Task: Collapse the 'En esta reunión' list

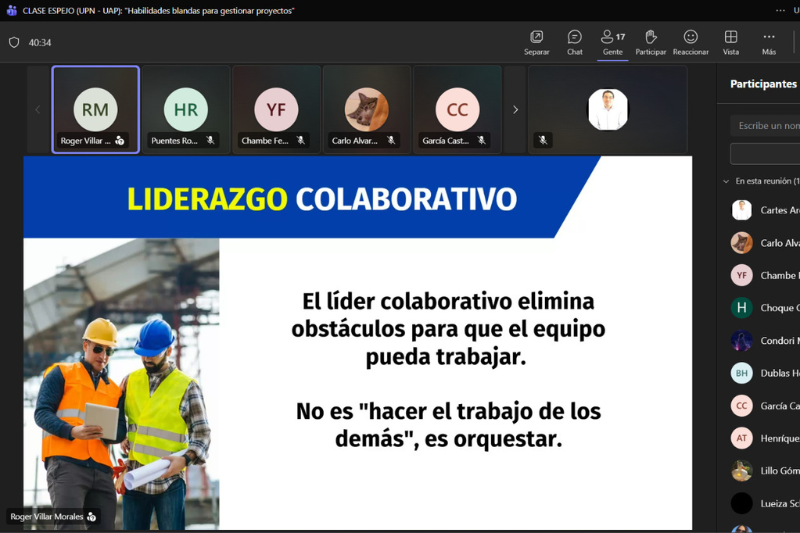Action: coord(726,181)
